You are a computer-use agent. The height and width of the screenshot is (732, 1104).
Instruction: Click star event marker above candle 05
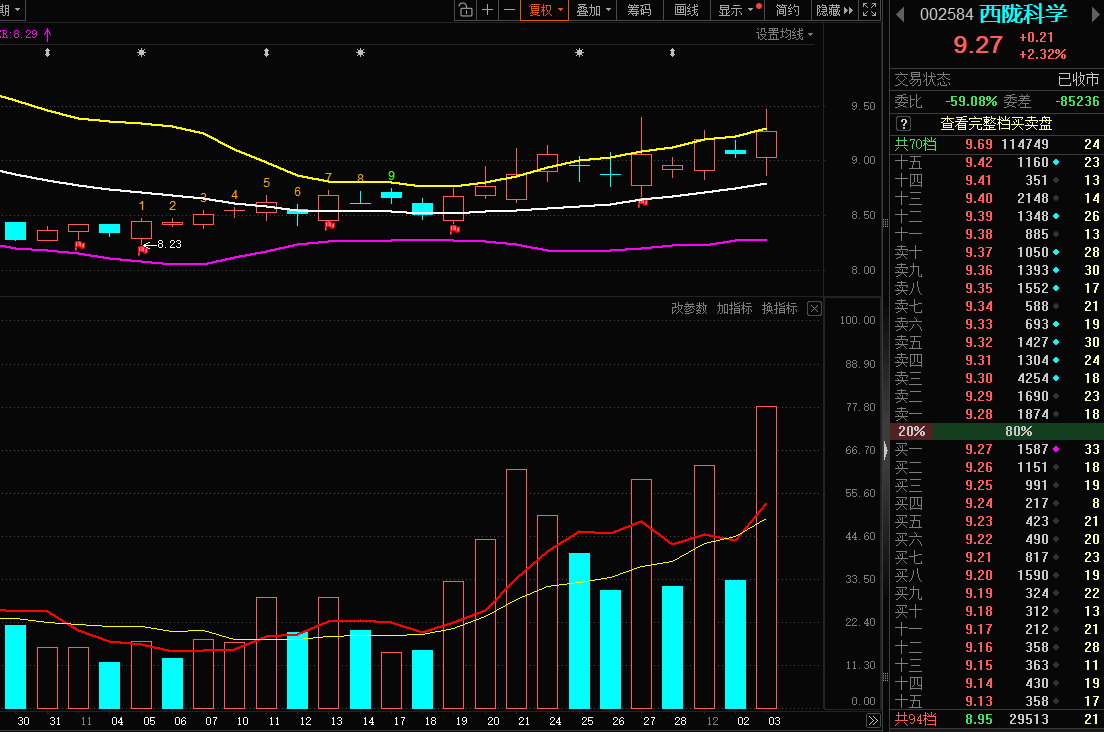pyautogui.click(x=142, y=53)
